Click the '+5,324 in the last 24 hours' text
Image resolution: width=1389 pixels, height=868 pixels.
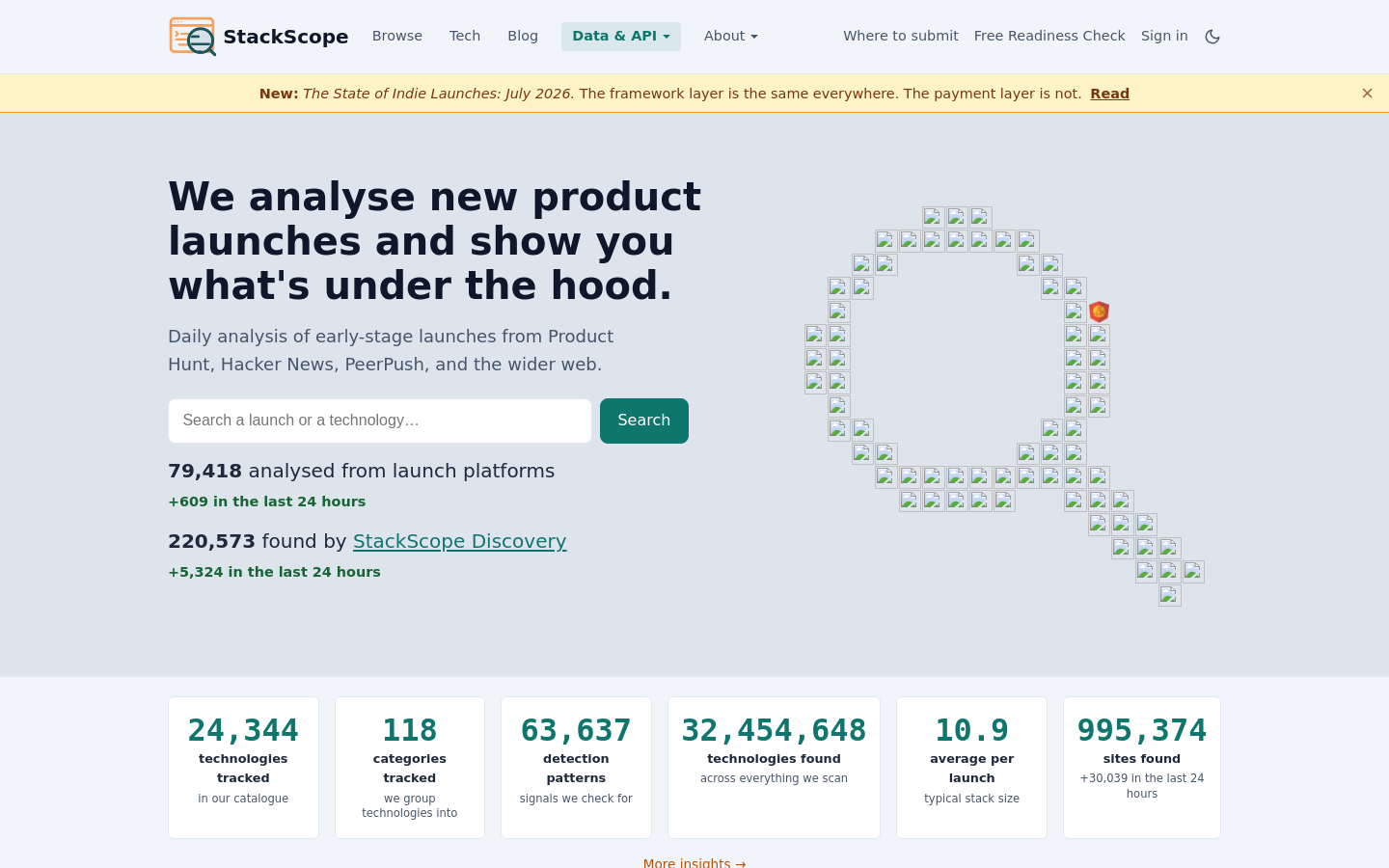[274, 572]
